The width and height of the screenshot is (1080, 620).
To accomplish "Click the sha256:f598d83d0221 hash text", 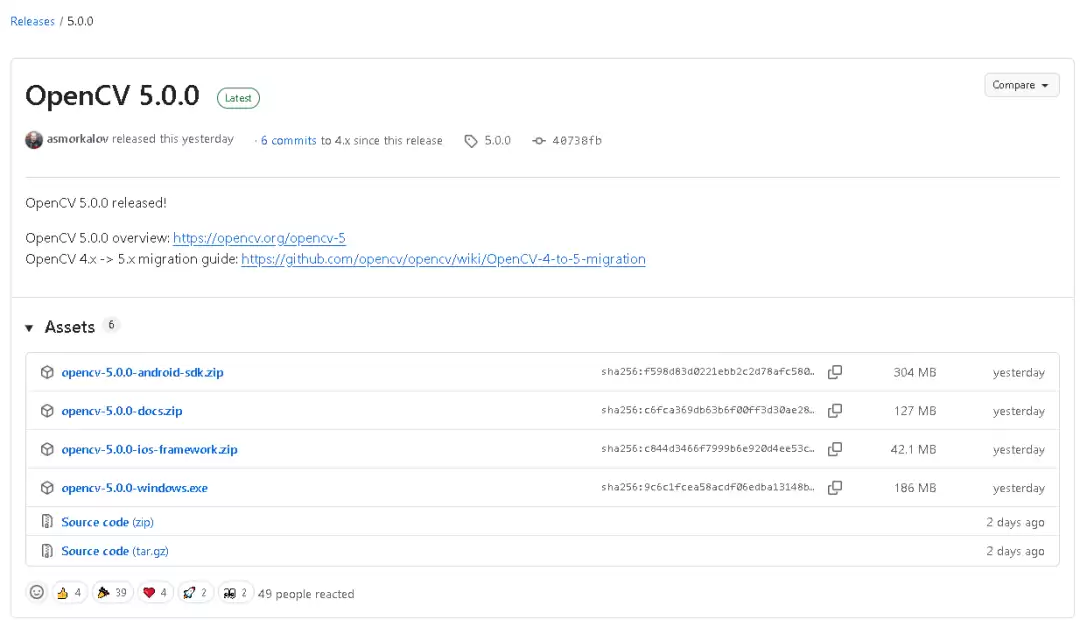I will click(707, 372).
